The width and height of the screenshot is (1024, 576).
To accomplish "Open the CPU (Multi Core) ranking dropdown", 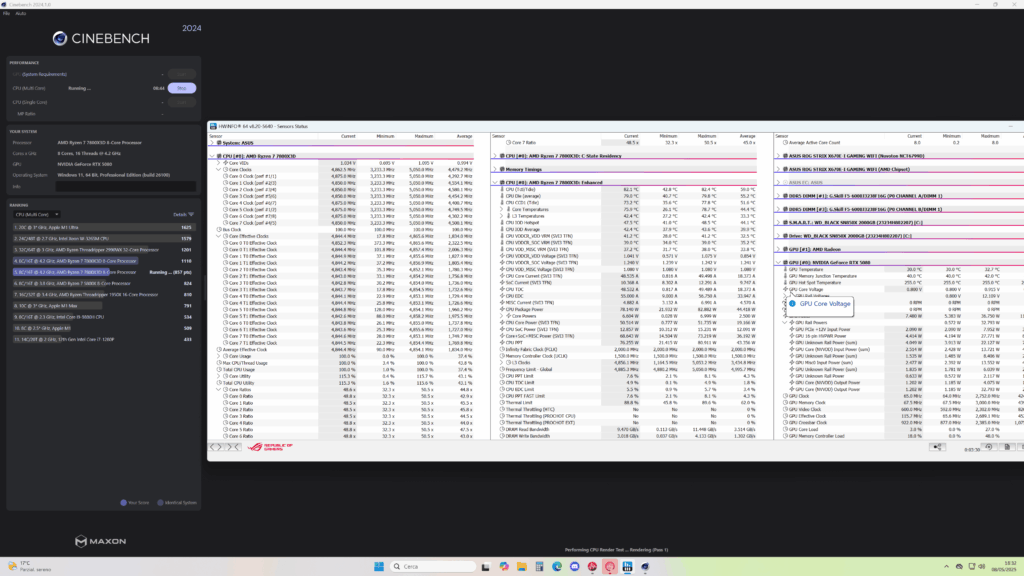I will 37,214.
